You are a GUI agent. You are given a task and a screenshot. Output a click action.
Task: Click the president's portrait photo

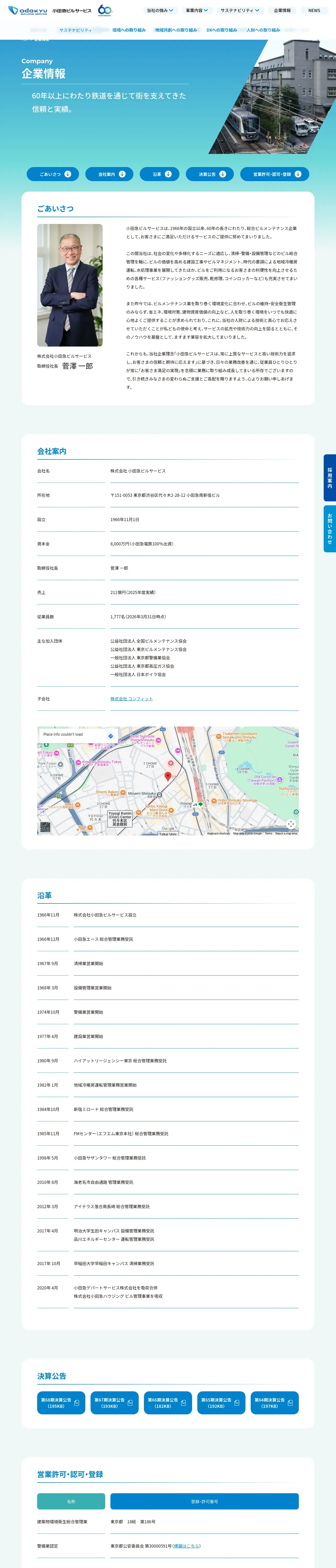point(70,285)
